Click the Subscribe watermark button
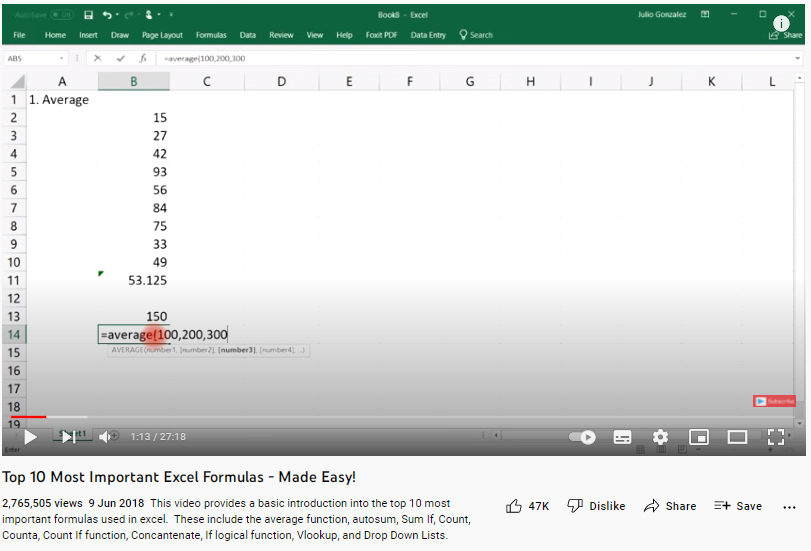The width and height of the screenshot is (811, 551). click(774, 401)
